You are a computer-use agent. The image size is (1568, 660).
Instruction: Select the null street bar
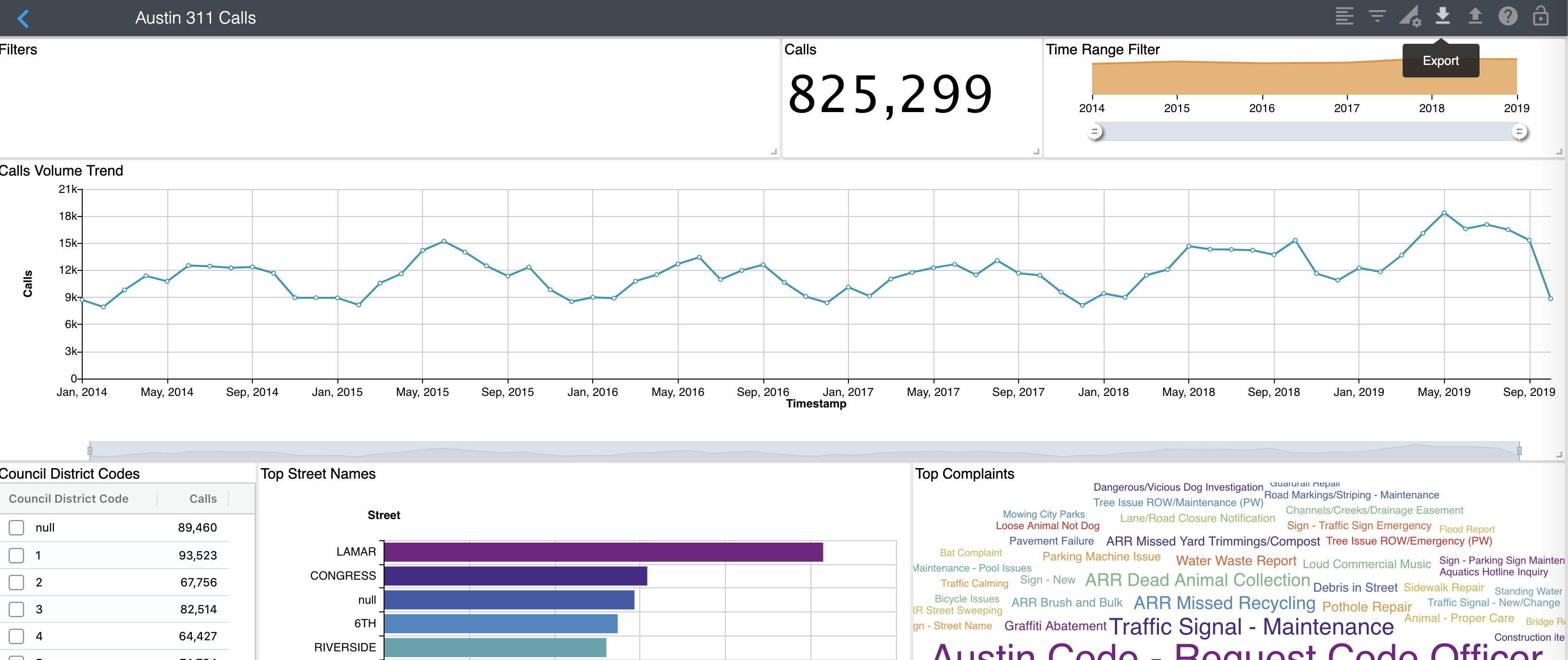coord(509,600)
